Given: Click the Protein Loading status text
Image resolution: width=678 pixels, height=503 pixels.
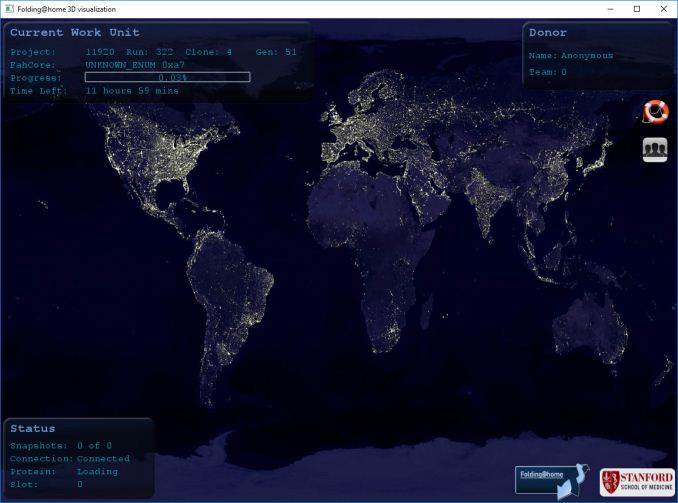Looking at the screenshot, I should click(x=97, y=471).
